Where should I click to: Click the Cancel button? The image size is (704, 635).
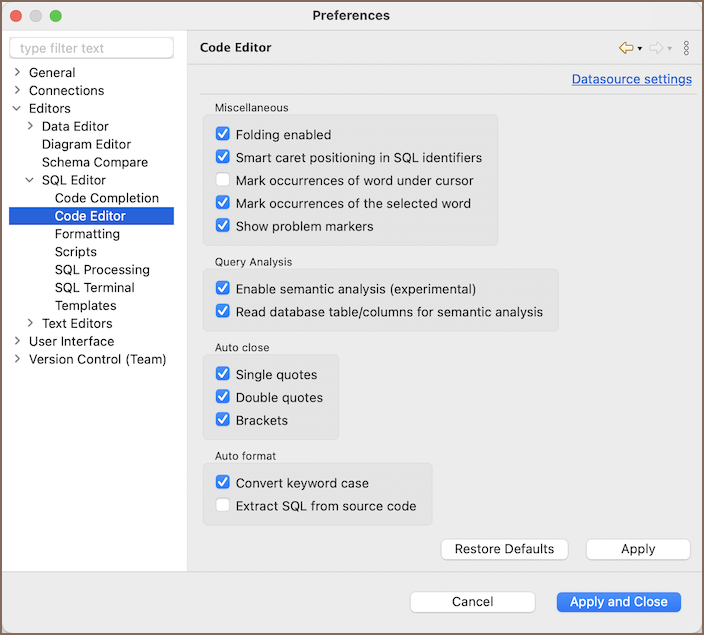coord(472,602)
